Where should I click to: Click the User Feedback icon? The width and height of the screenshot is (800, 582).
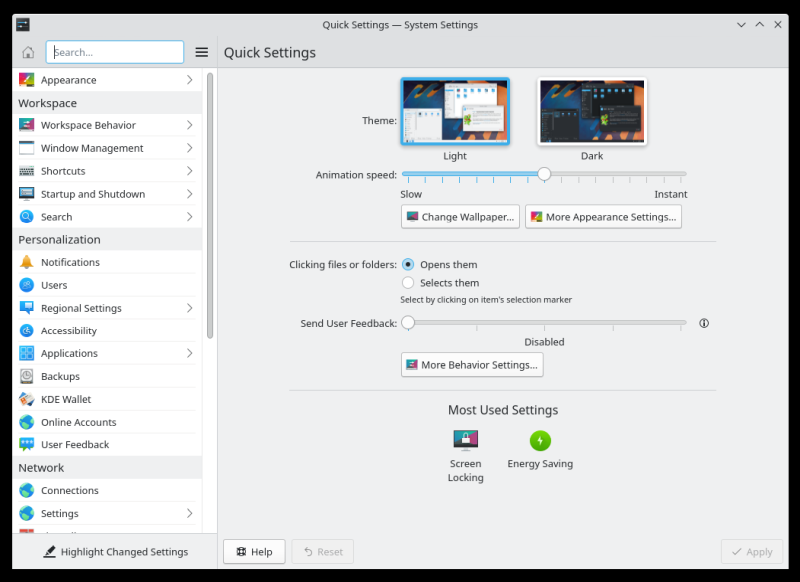(x=27, y=444)
